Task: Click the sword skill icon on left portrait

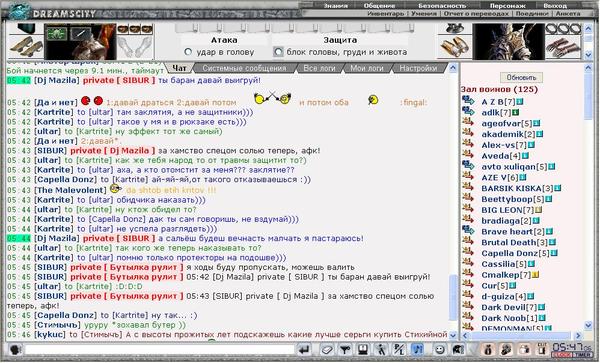Action: pos(81,34)
